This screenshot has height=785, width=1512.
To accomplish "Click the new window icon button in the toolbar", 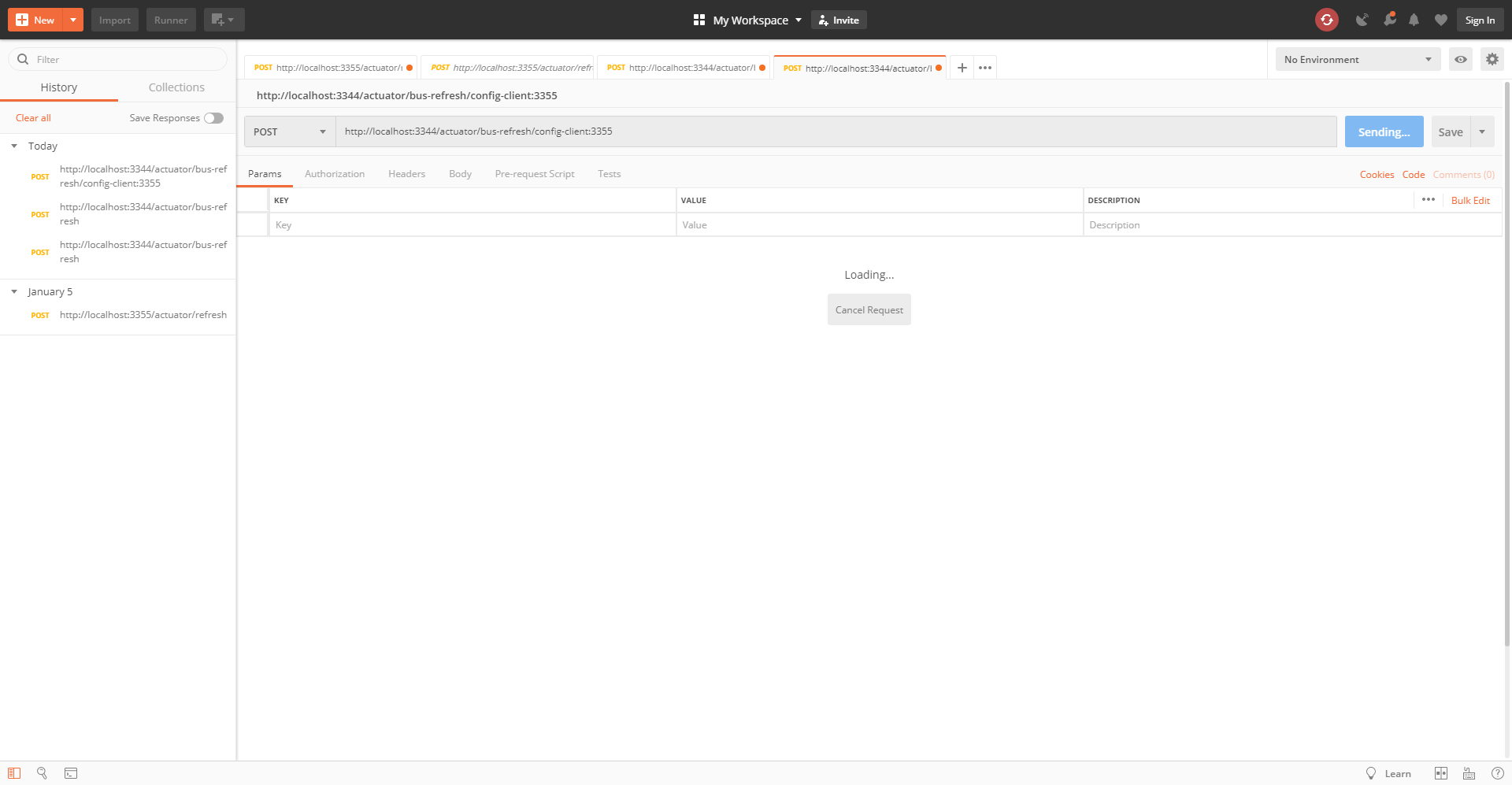I will click(224, 20).
